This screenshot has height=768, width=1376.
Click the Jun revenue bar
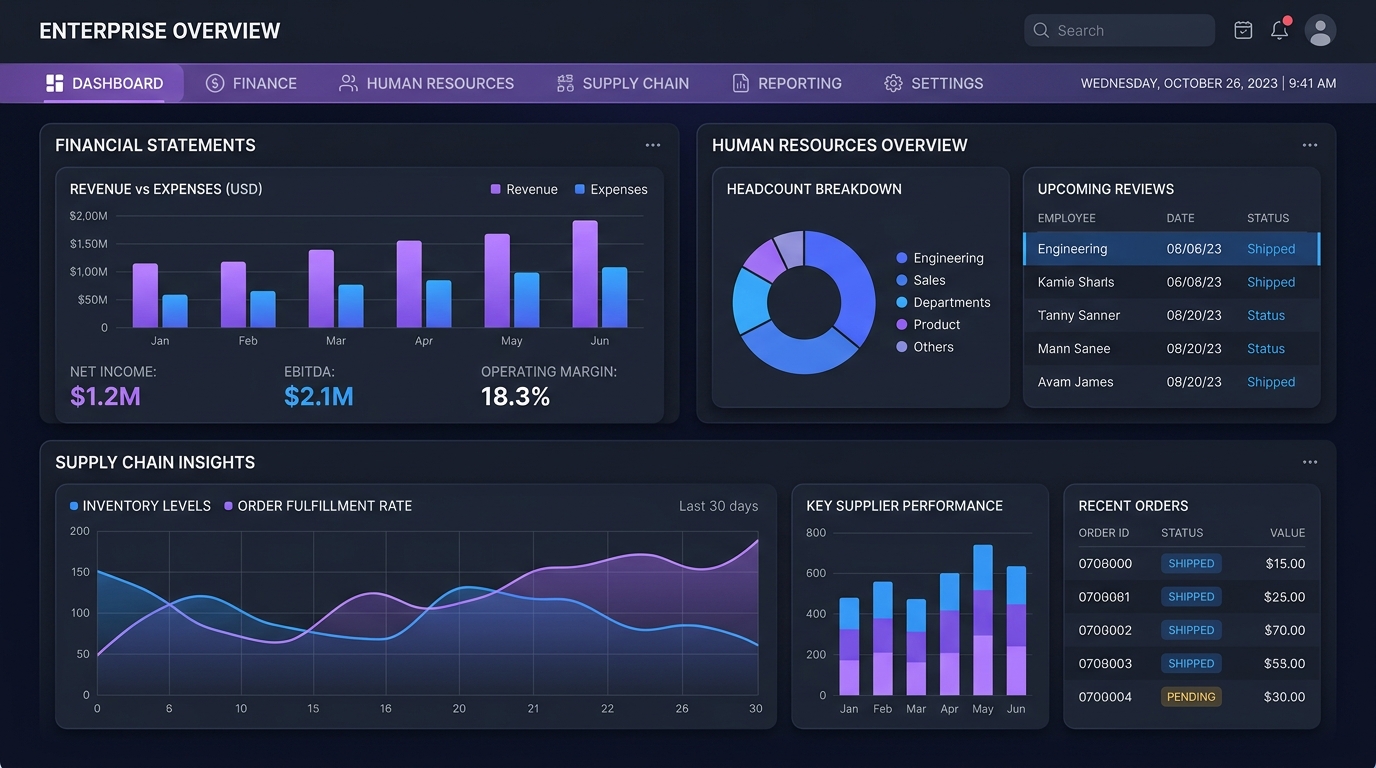585,274
